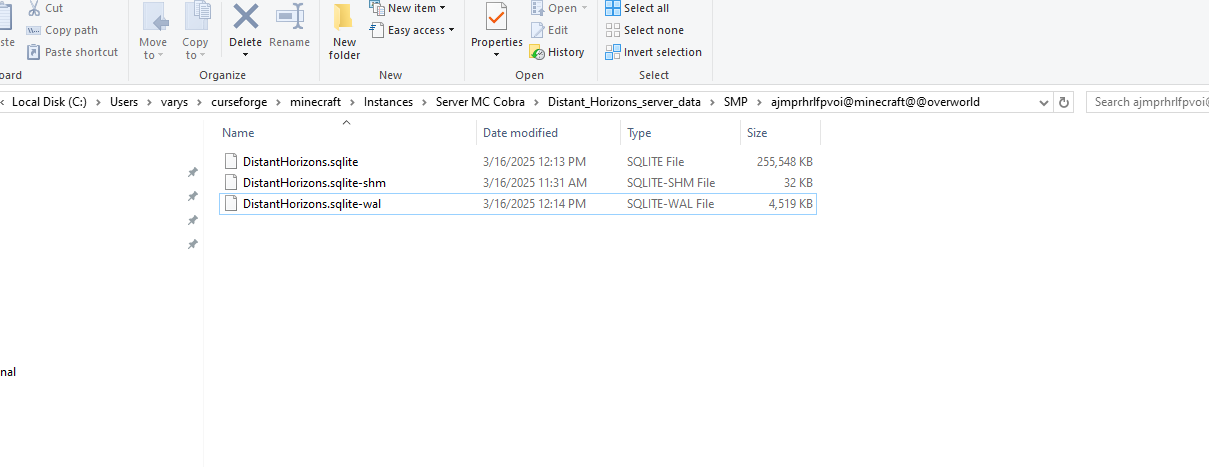Click the Copy path command

(62, 30)
